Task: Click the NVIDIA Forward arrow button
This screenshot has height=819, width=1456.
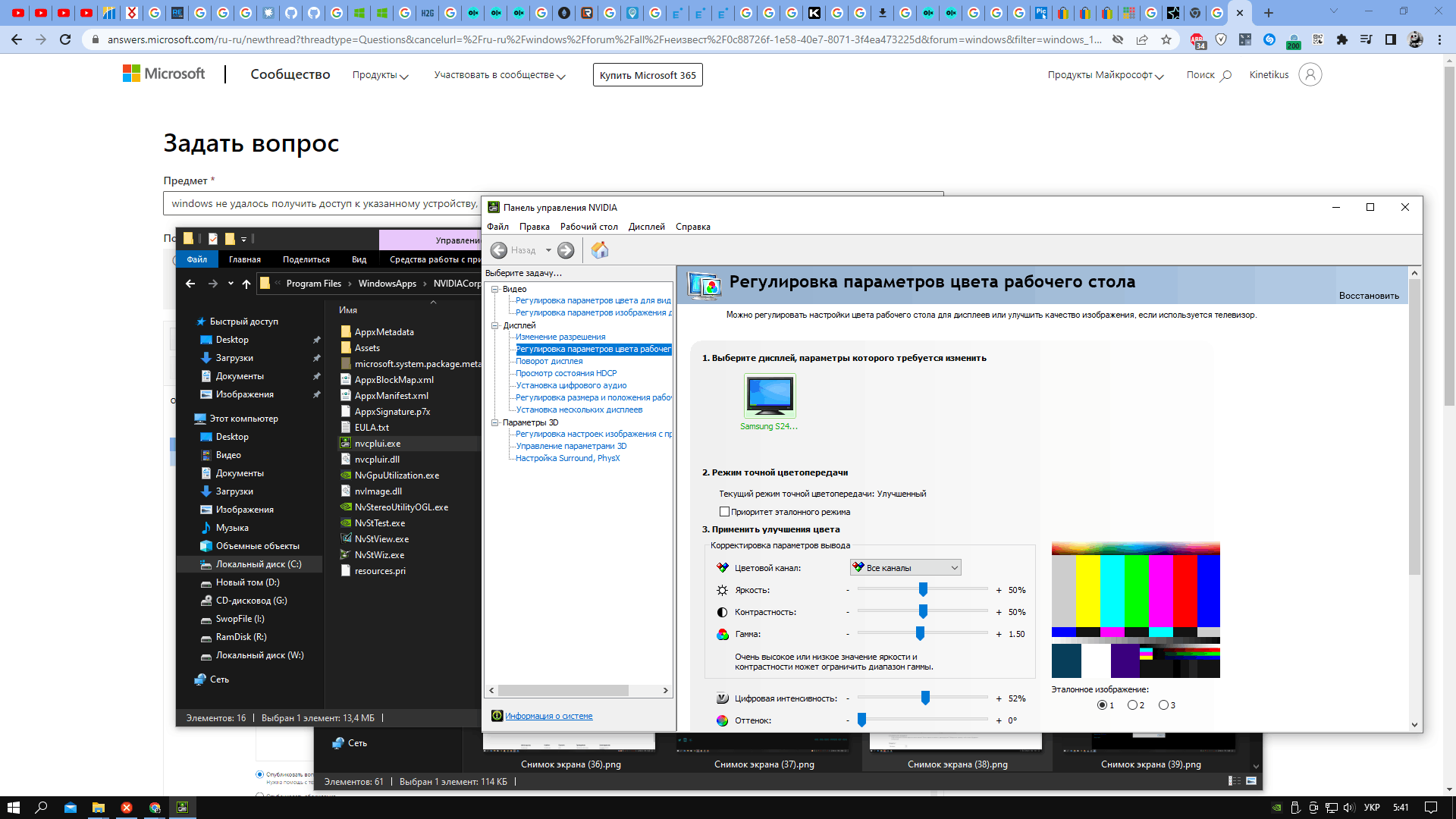Action: 566,250
